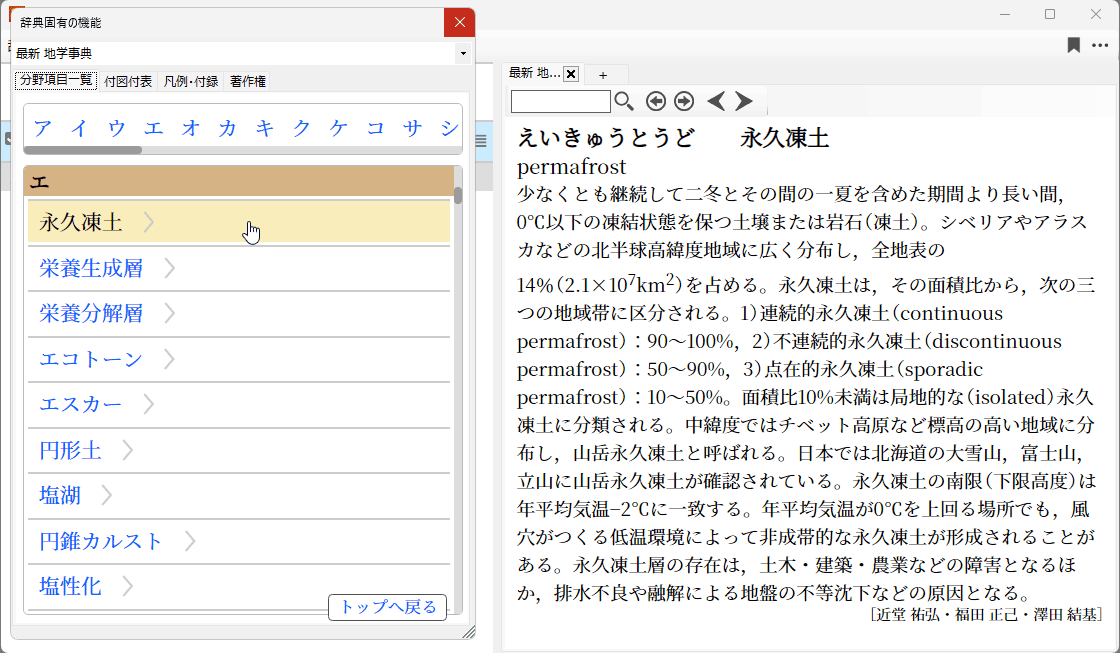Add a new tab with plus button
The width and height of the screenshot is (1120, 653).
tap(603, 74)
